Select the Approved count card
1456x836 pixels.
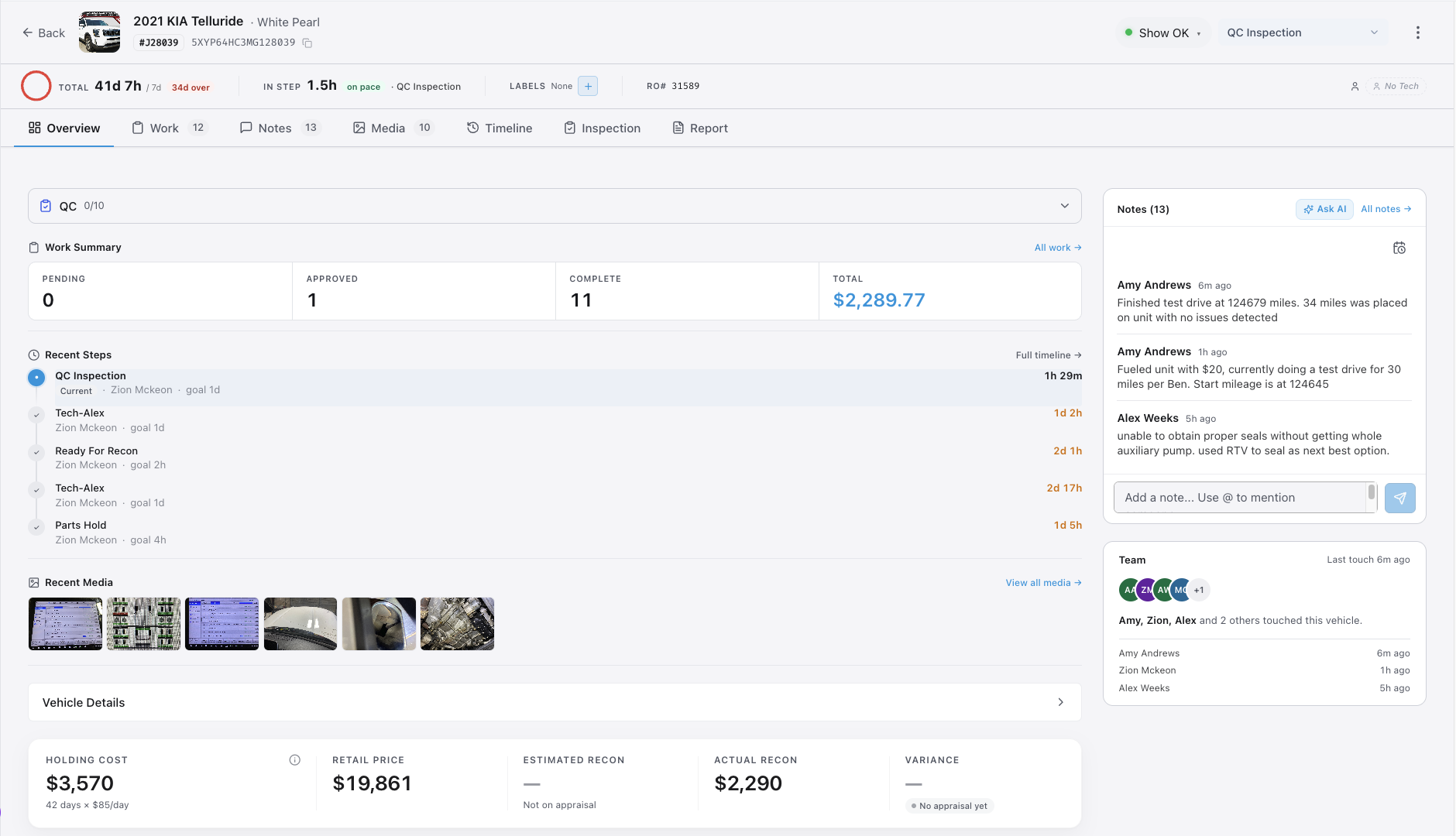coord(424,291)
